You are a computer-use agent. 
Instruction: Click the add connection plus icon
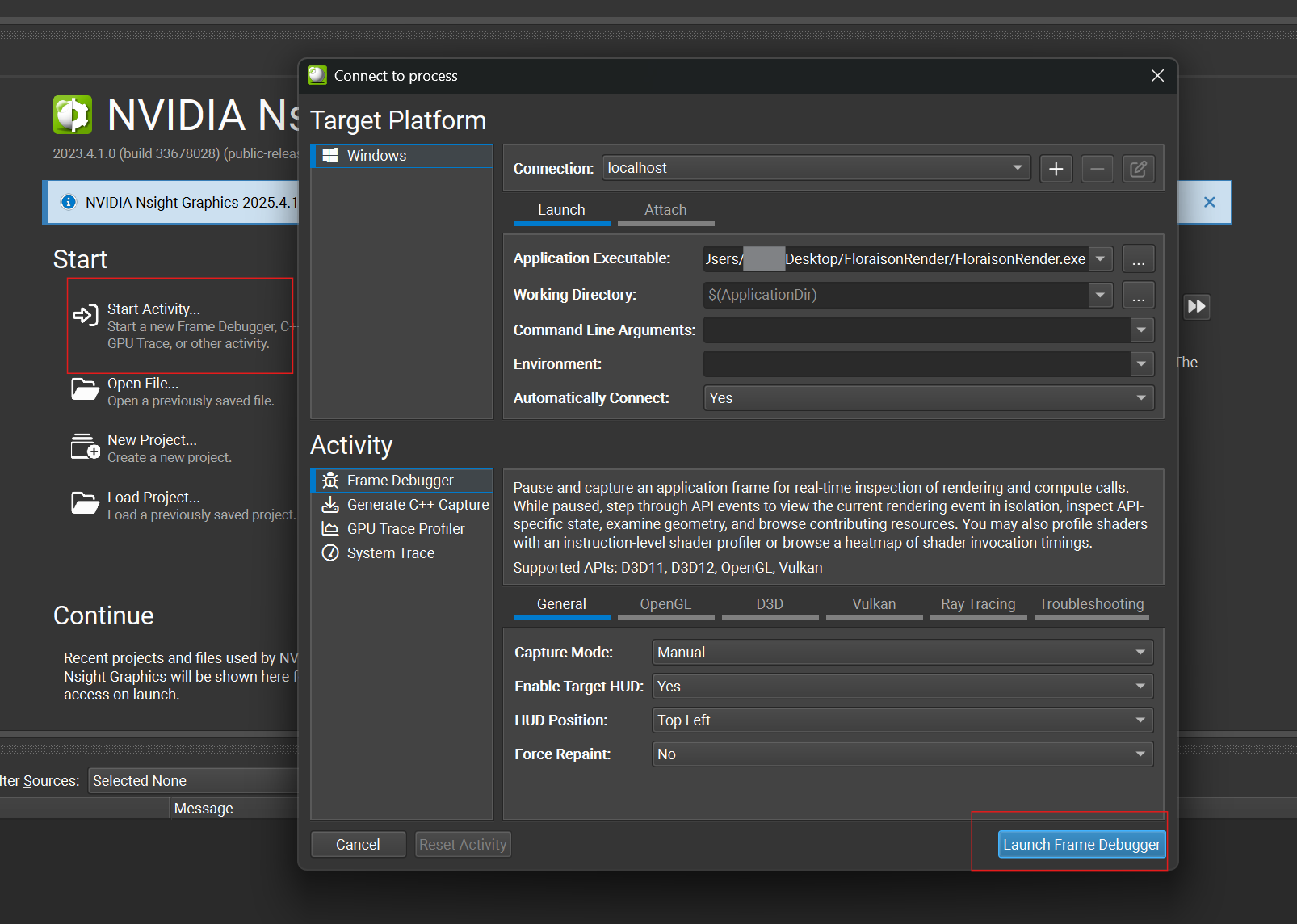tap(1056, 169)
